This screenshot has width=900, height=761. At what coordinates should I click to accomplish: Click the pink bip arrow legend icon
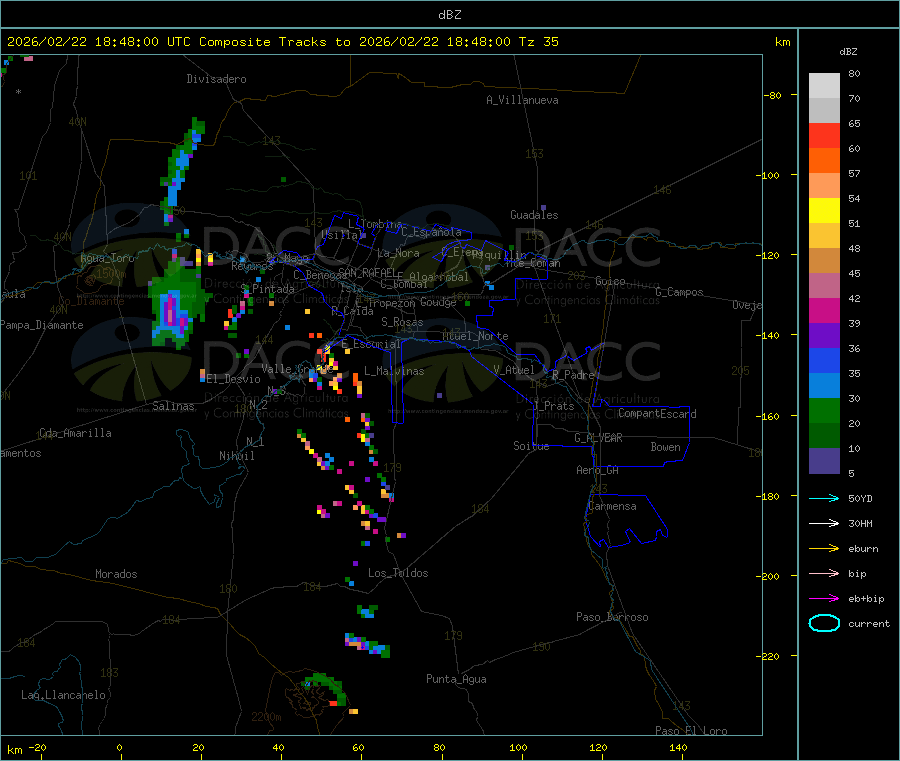(824, 573)
